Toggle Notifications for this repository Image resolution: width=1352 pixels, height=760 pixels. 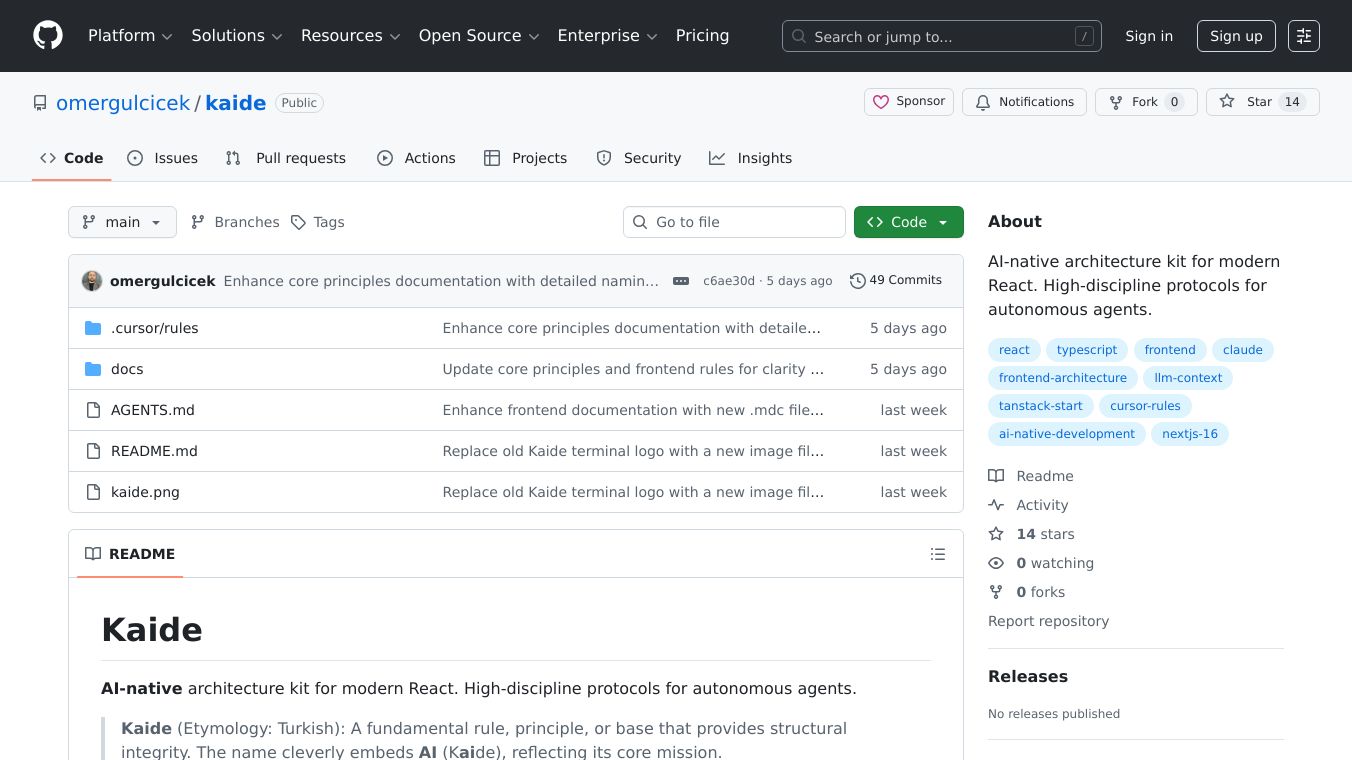(x=1024, y=102)
